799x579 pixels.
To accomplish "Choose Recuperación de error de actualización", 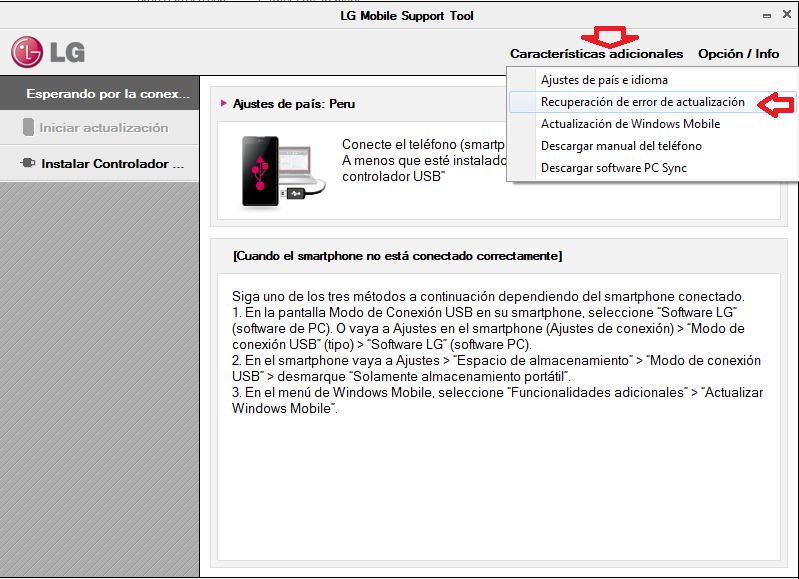I will [x=652, y=102].
